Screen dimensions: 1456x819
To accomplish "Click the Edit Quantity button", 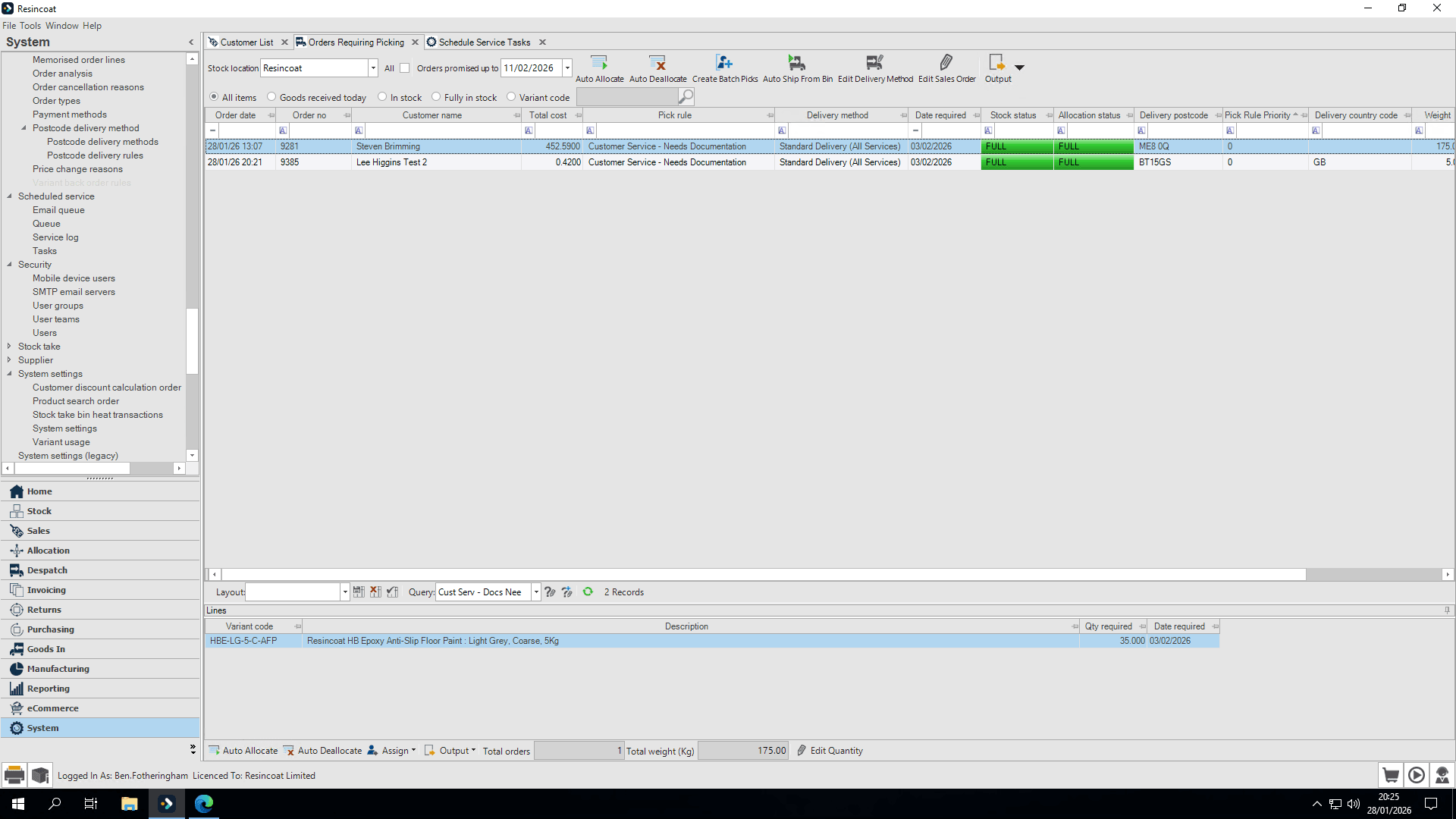I will point(830,751).
